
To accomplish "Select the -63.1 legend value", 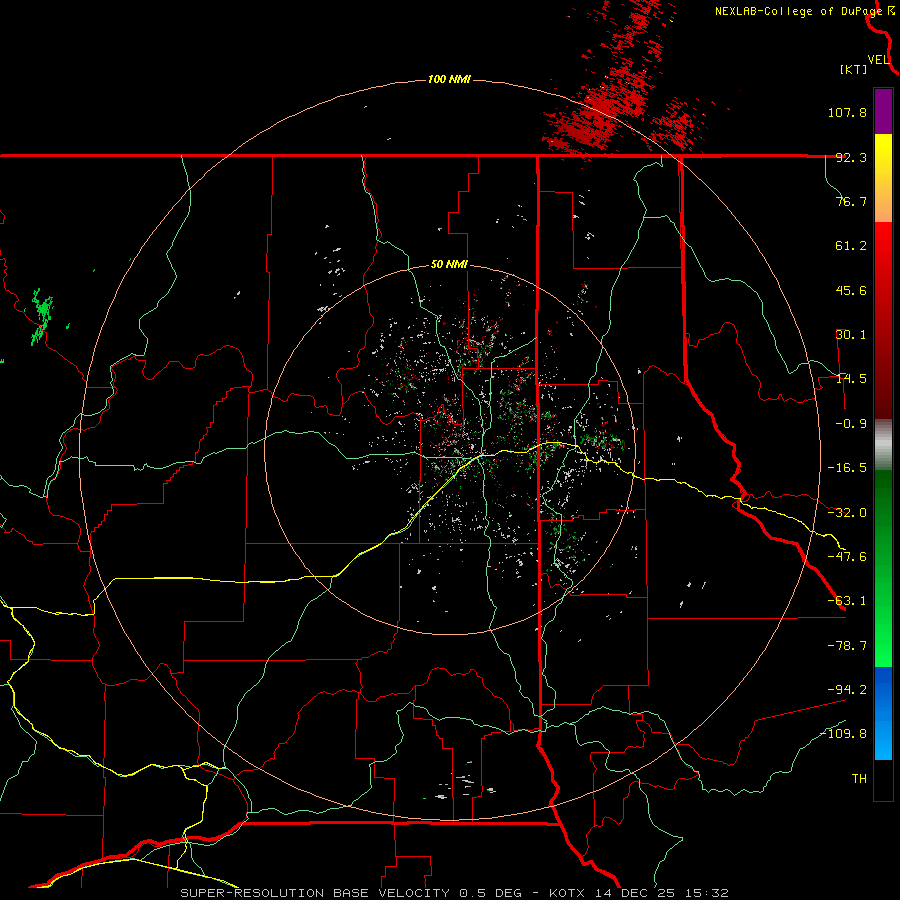I will pos(847,601).
